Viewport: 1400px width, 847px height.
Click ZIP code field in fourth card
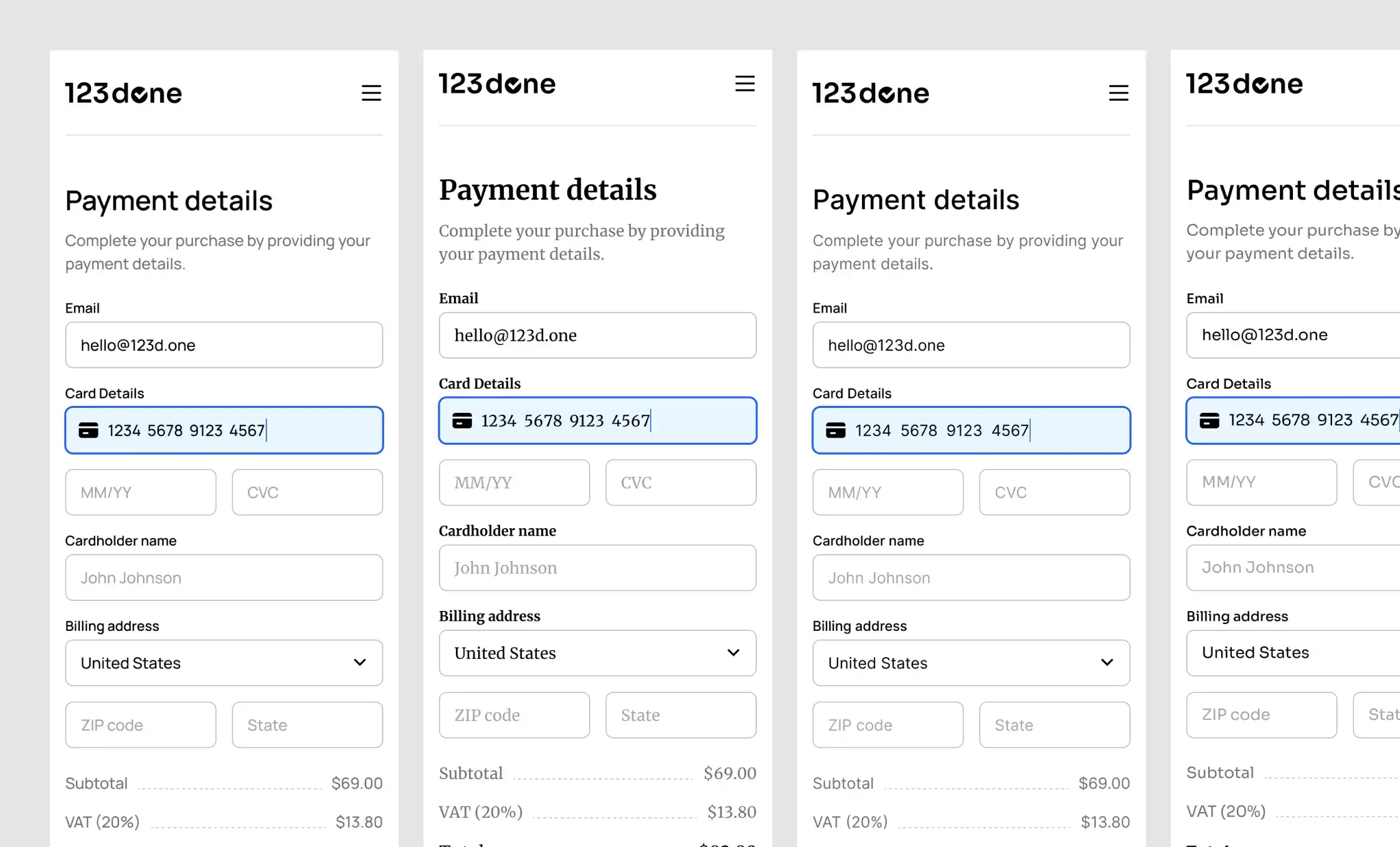[1262, 715]
